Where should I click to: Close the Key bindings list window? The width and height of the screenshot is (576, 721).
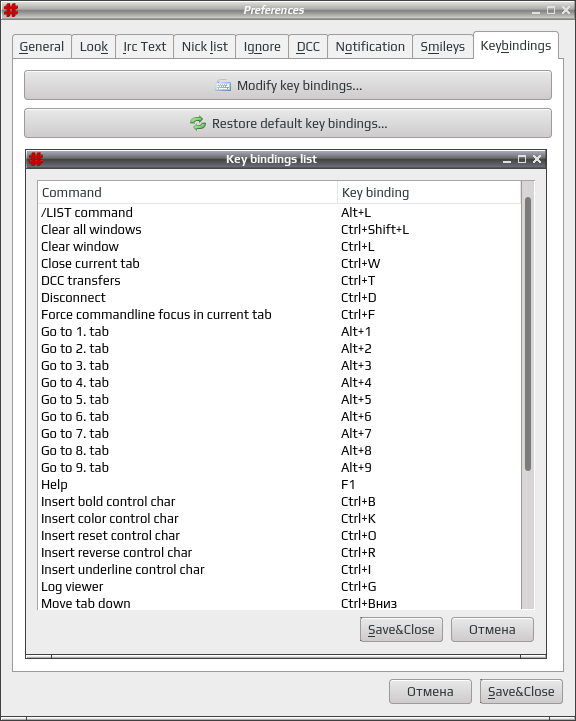point(537,159)
